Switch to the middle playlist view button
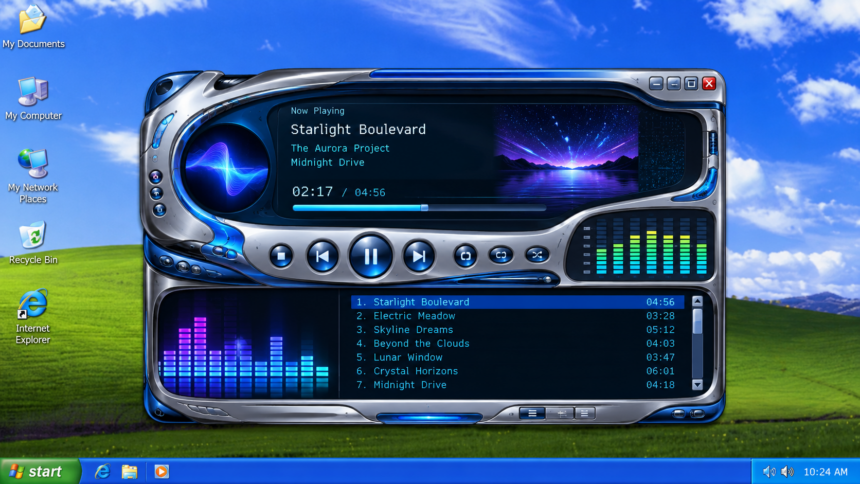Image resolution: width=860 pixels, height=484 pixels. [561, 413]
